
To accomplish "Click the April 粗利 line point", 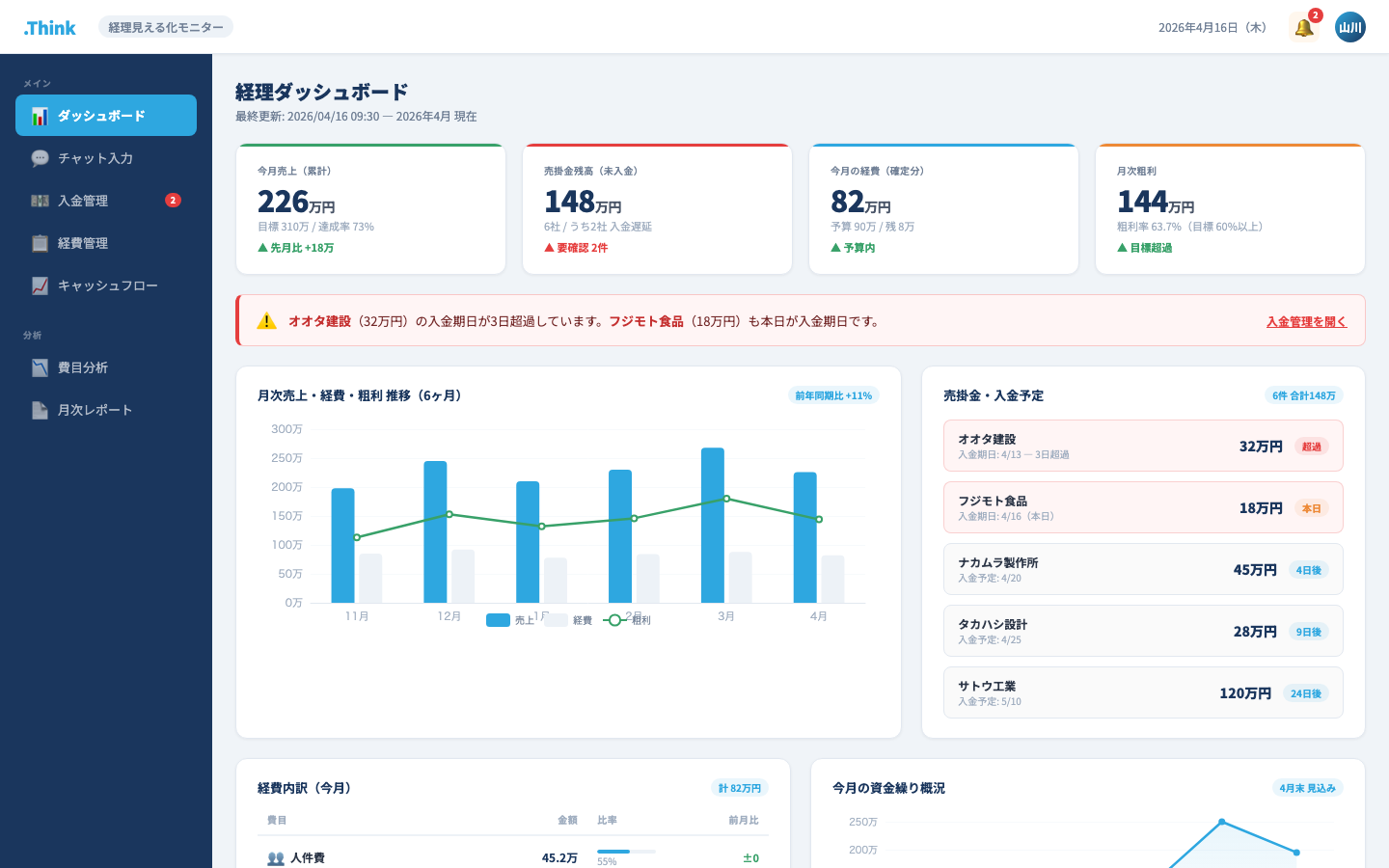I will [819, 520].
